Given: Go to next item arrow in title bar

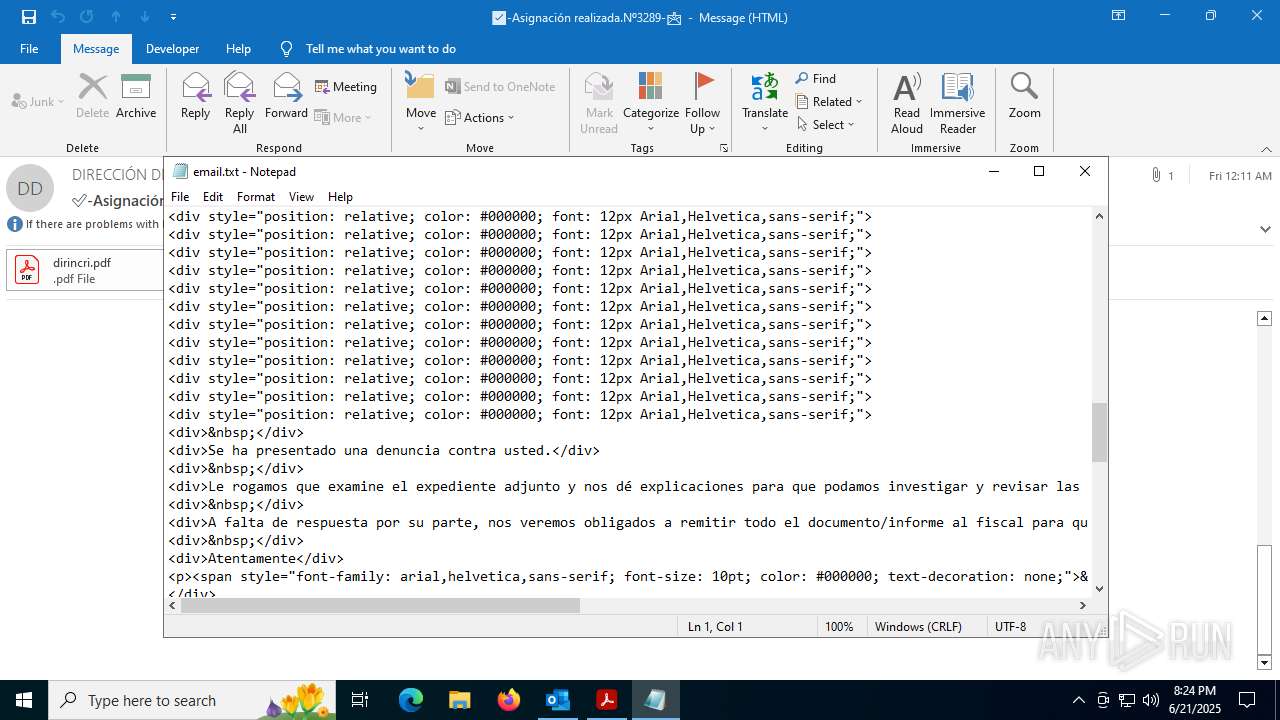Looking at the screenshot, I should pos(145,17).
